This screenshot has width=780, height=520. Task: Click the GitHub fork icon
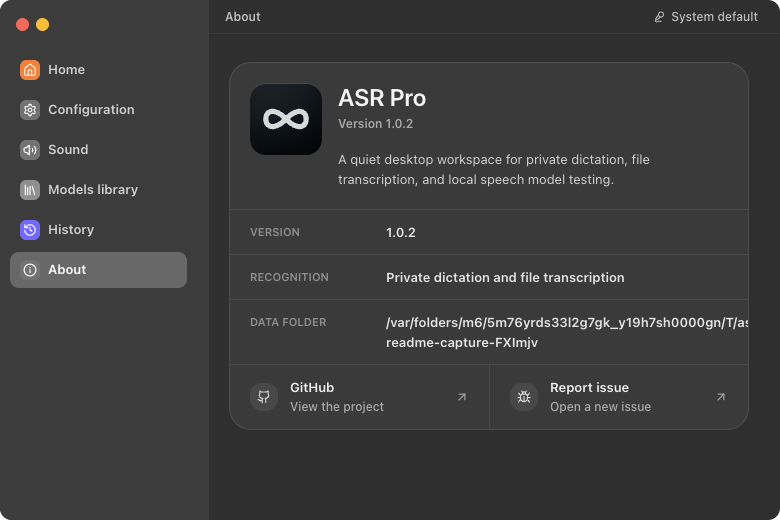coord(264,397)
